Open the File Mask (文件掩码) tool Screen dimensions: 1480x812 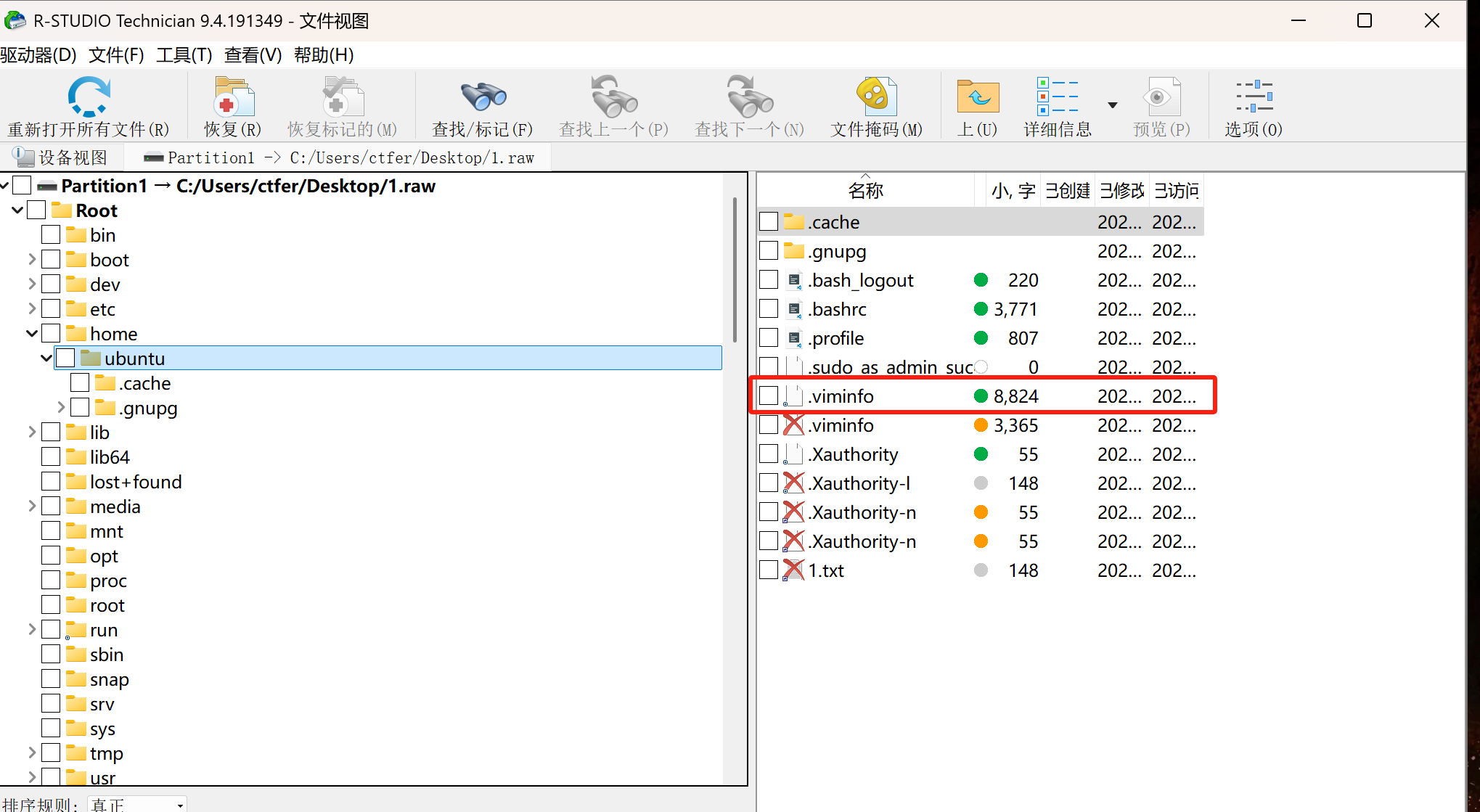click(x=876, y=97)
